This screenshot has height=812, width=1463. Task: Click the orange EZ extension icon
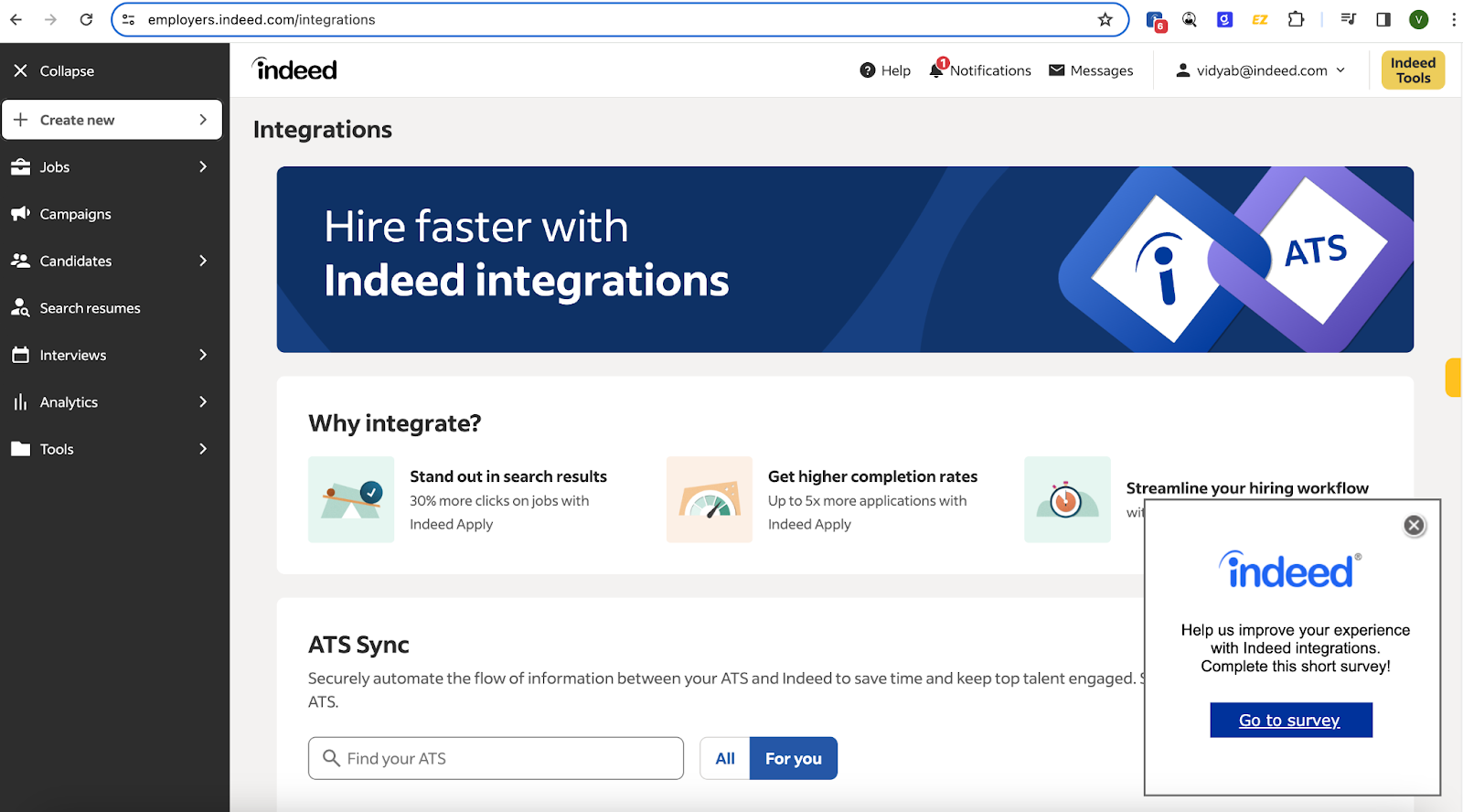click(x=1260, y=19)
